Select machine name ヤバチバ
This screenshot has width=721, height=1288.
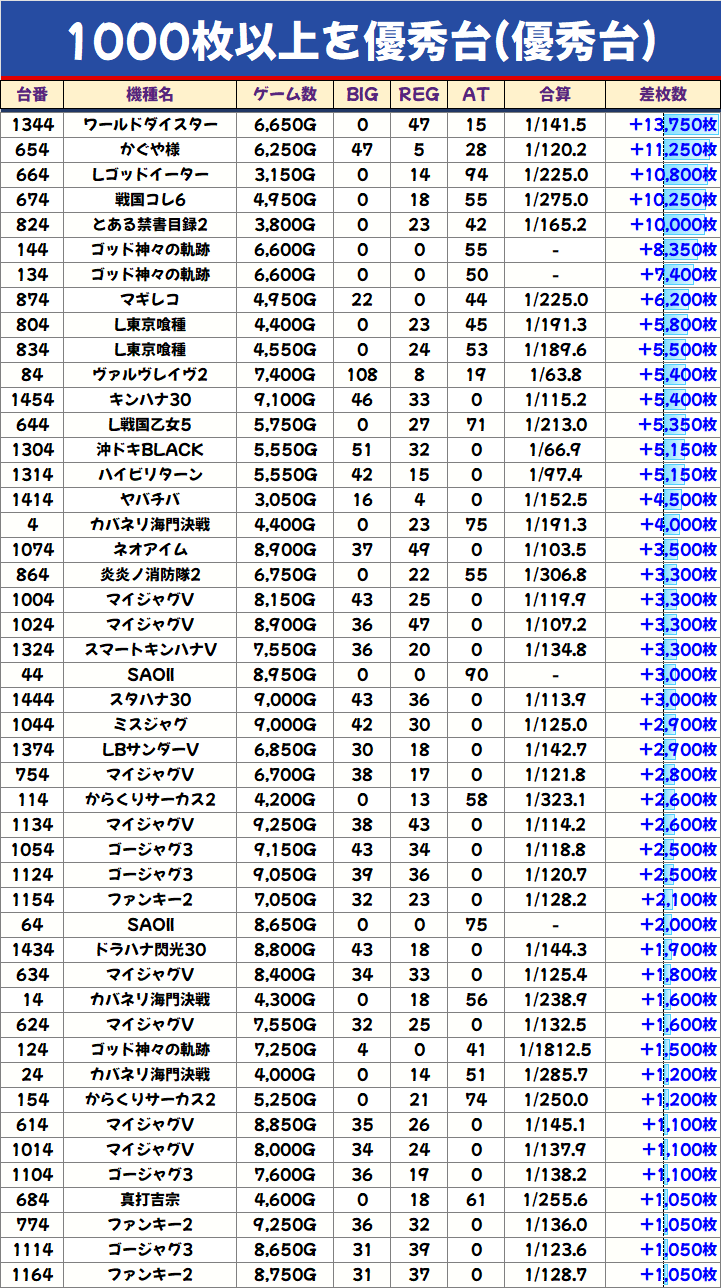pos(150,500)
